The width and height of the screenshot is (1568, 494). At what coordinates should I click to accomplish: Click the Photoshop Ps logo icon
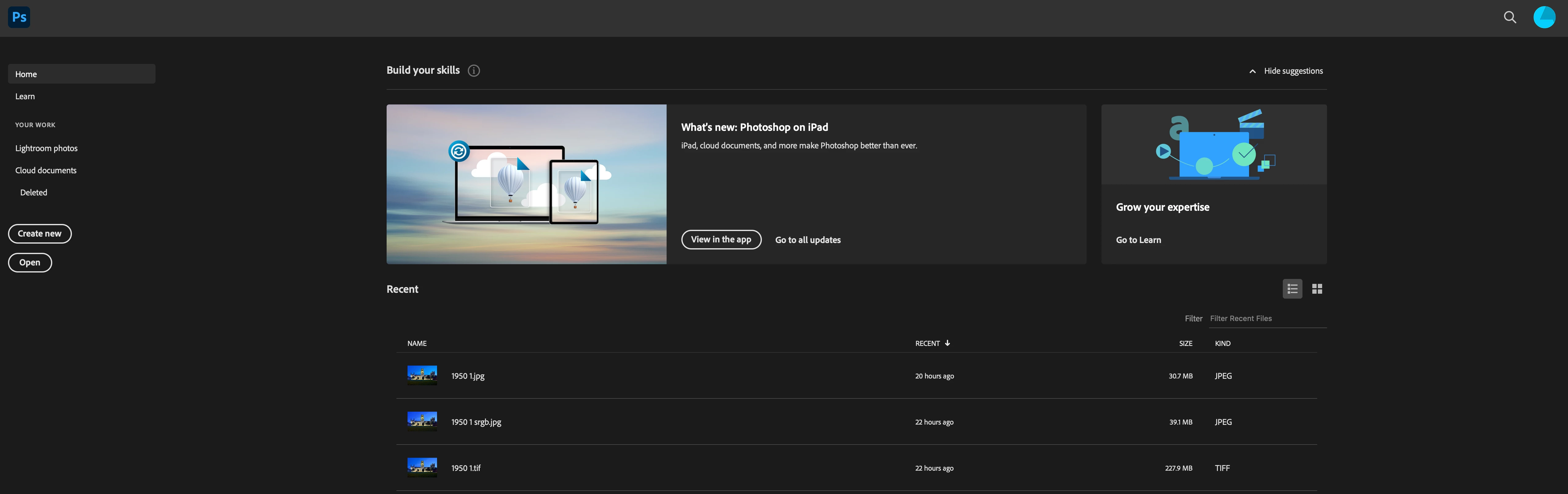[19, 17]
